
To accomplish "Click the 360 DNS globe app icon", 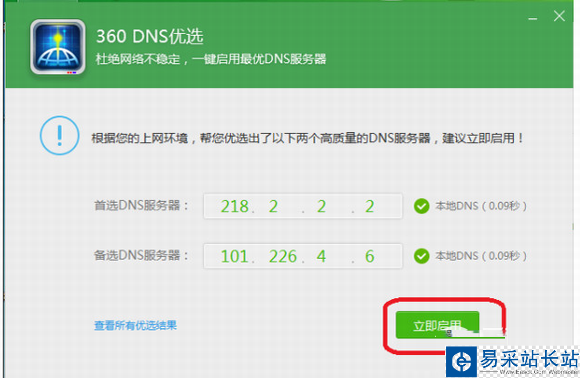I will [x=58, y=47].
